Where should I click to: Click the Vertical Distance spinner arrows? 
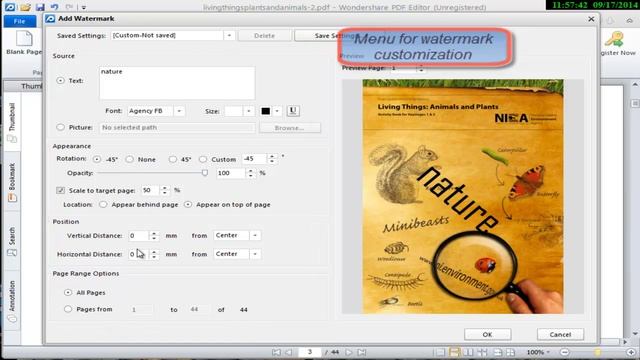pos(154,236)
